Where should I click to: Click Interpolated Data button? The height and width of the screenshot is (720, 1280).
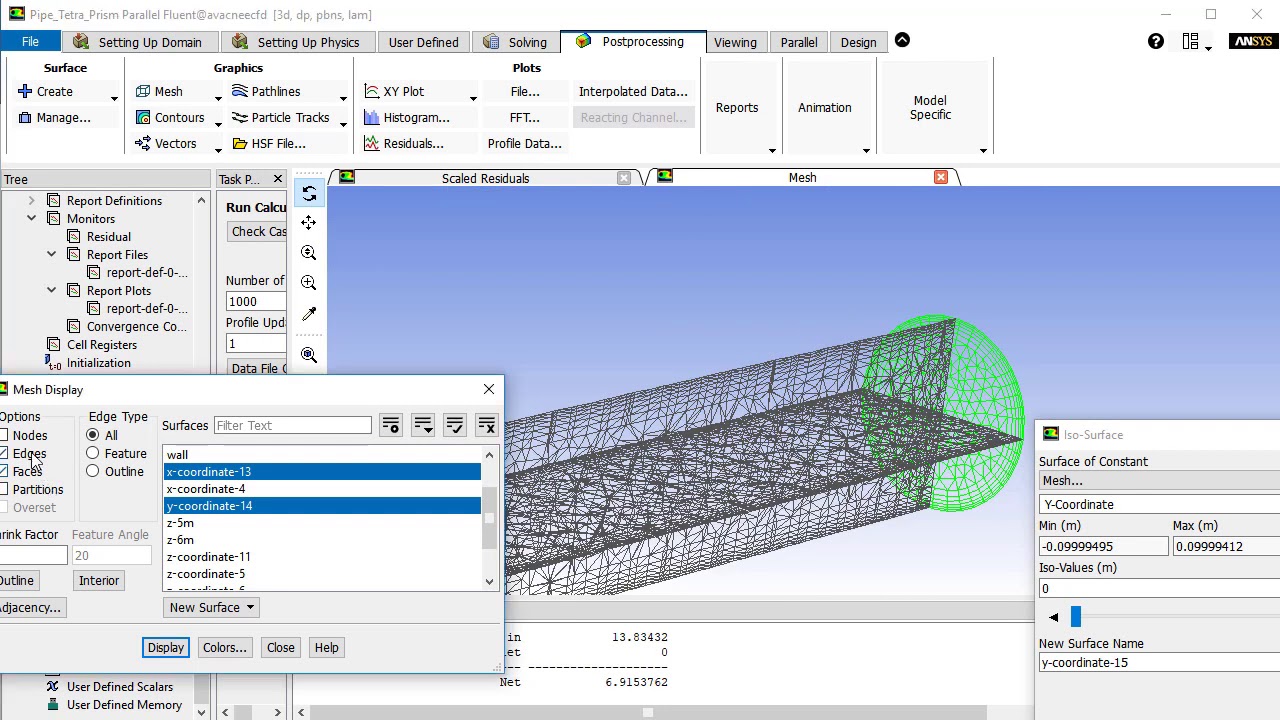[x=633, y=91]
